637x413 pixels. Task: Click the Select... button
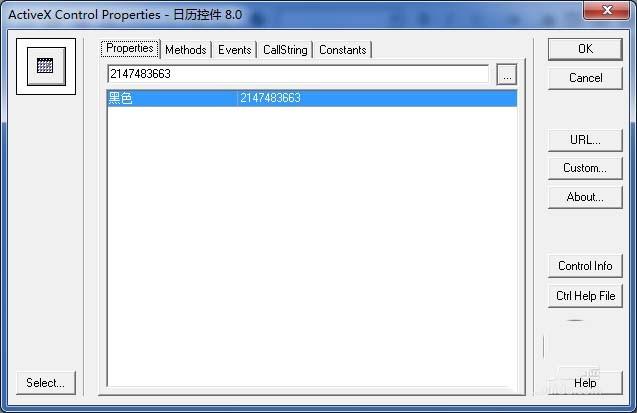46,383
